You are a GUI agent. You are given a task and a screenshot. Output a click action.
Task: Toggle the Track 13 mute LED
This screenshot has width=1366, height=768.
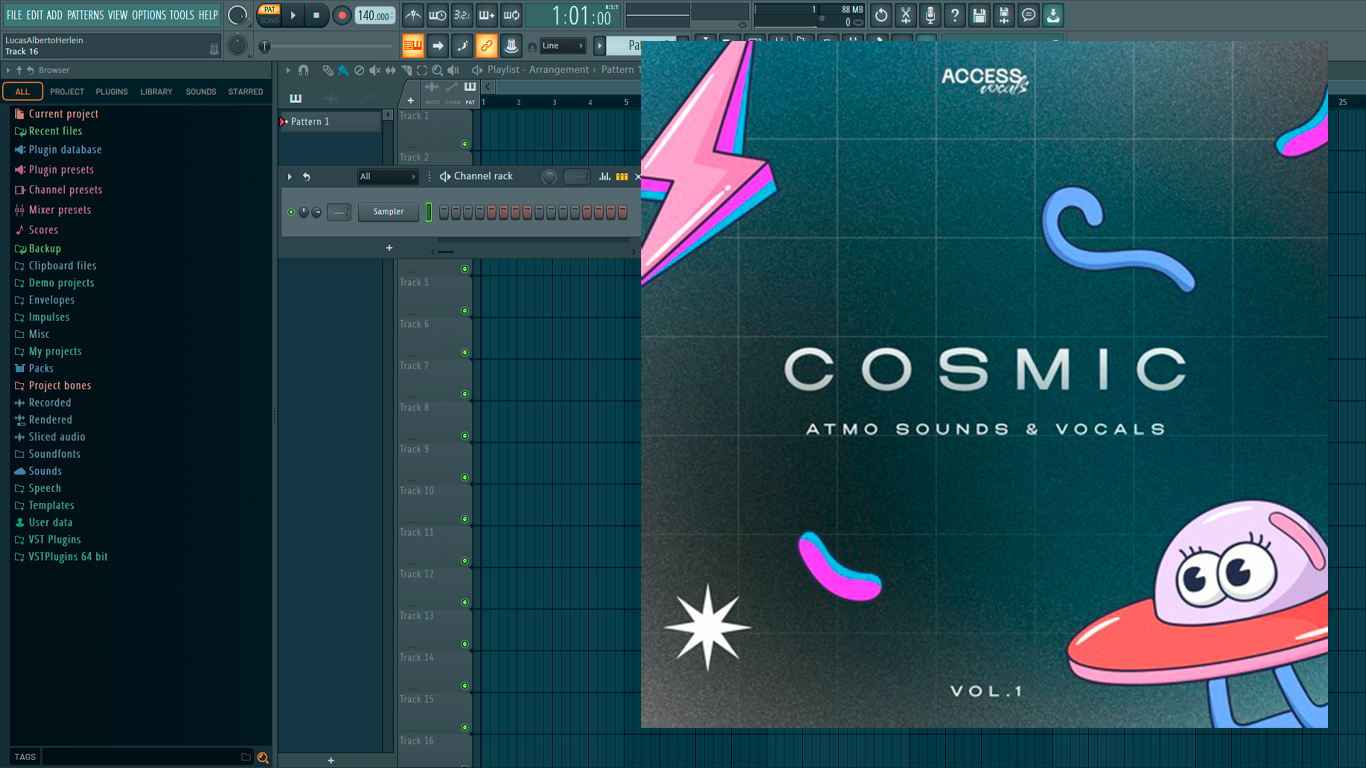coord(464,644)
